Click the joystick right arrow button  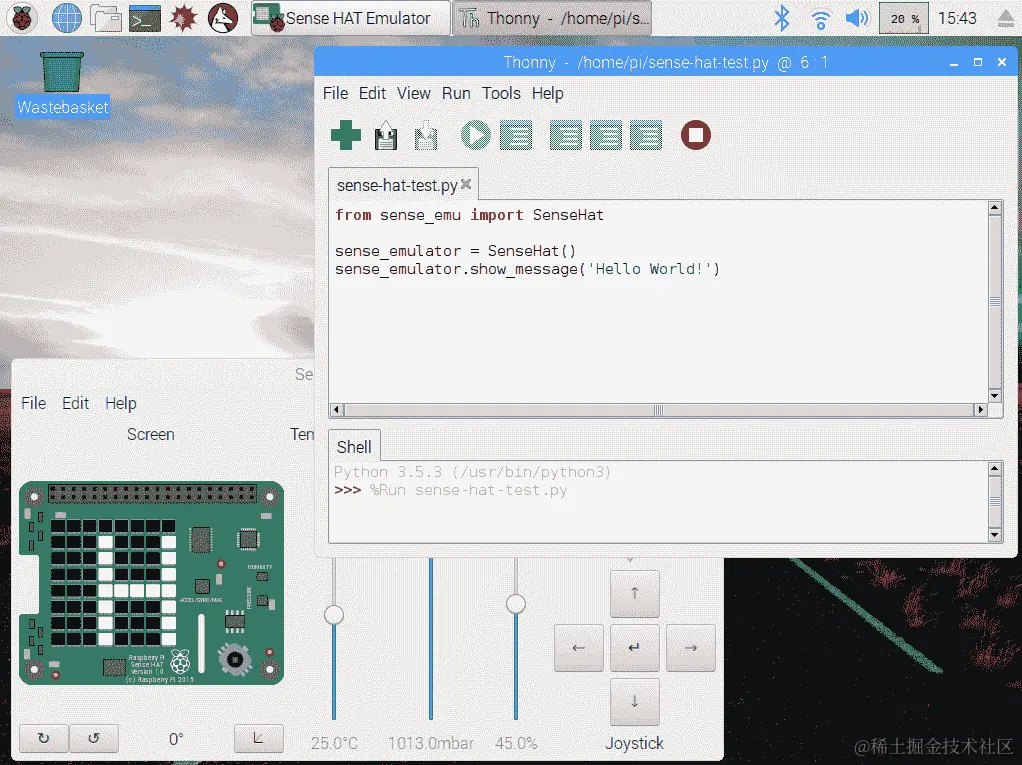(x=691, y=648)
